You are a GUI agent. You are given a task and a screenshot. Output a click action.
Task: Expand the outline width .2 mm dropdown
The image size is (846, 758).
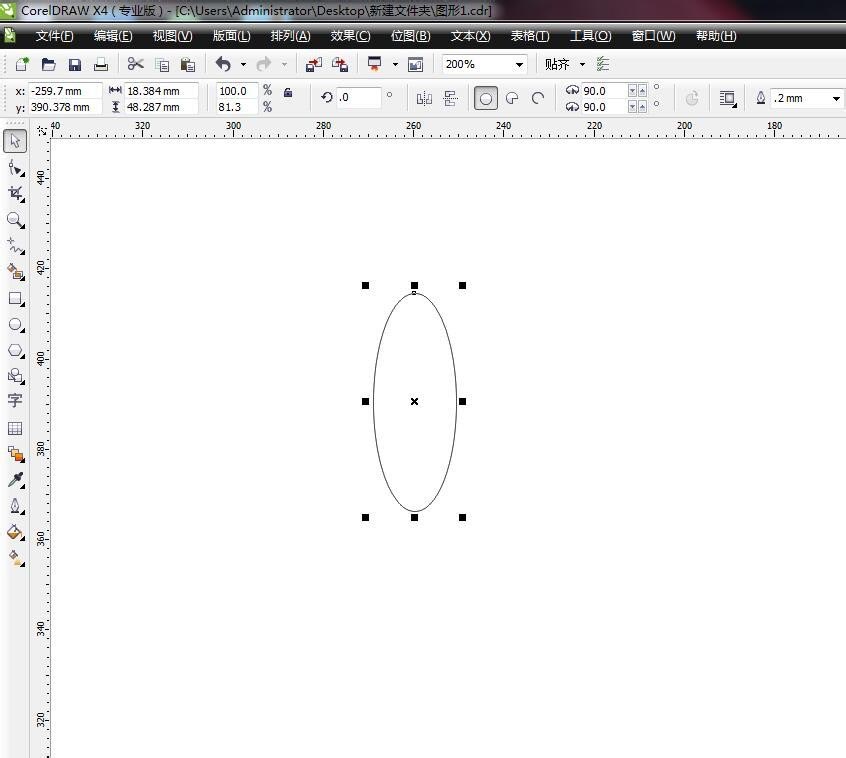pyautogui.click(x=836, y=98)
